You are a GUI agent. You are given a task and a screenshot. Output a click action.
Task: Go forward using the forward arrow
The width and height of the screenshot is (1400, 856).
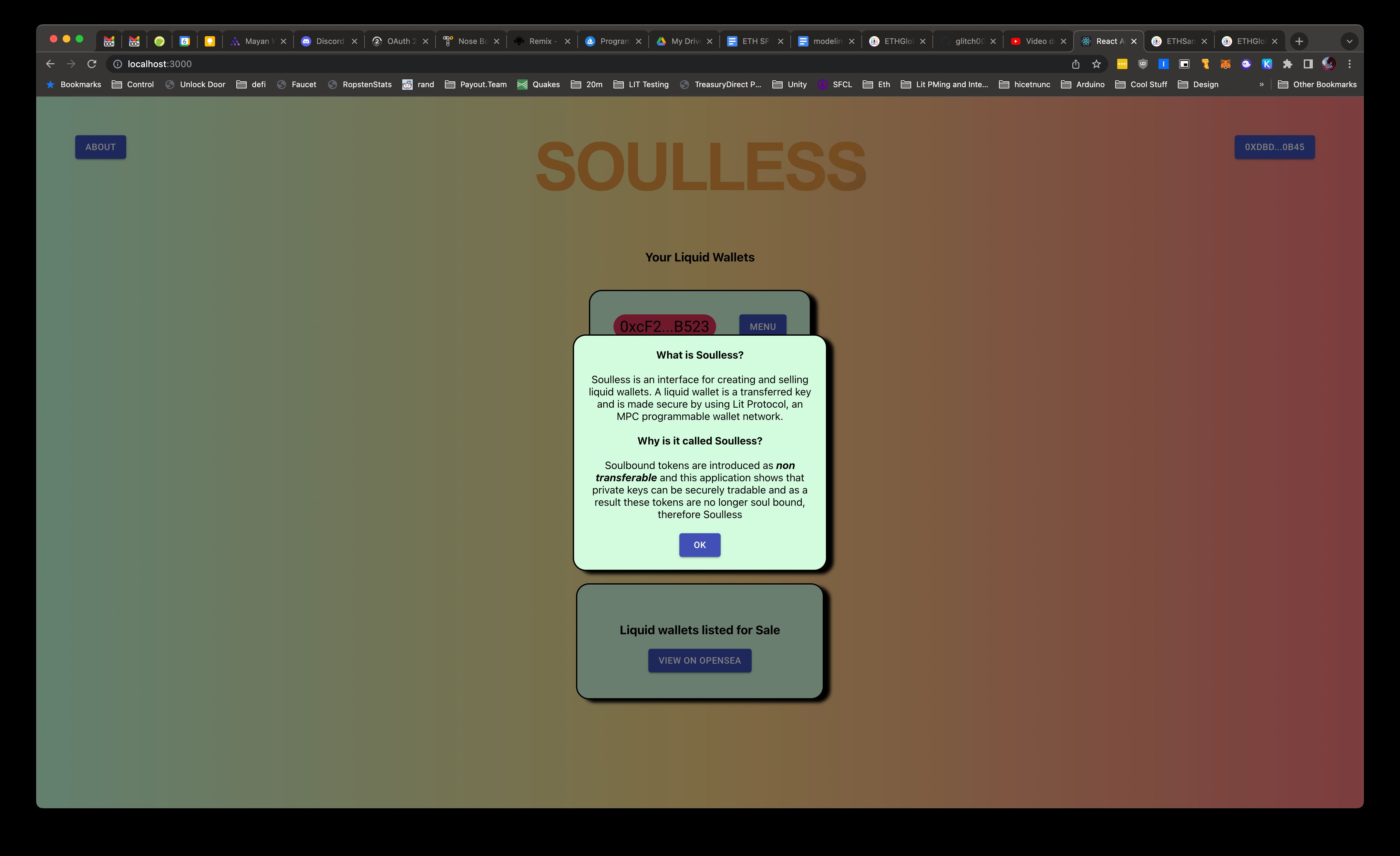(70, 64)
